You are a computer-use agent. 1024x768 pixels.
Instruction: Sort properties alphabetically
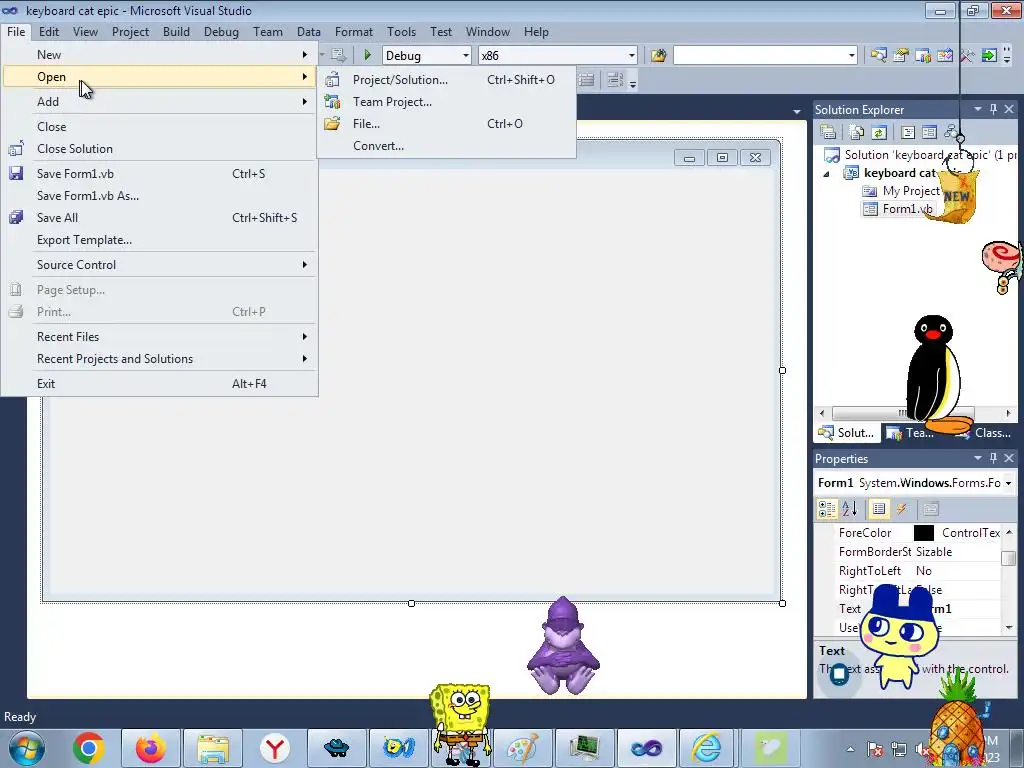[850, 509]
